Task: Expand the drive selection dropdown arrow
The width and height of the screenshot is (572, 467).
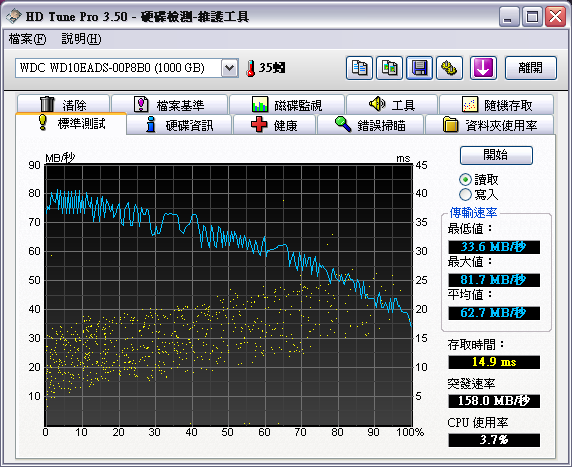Action: coord(229,68)
